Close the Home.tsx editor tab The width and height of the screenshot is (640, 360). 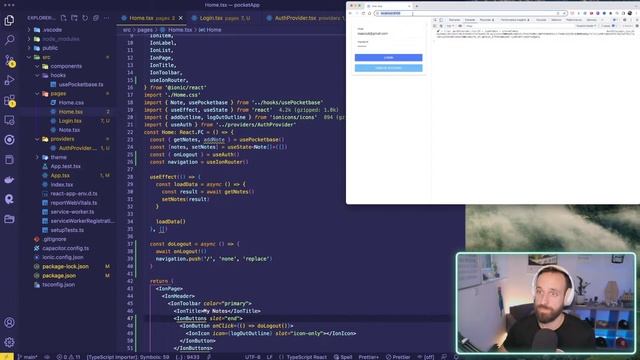click(x=181, y=18)
